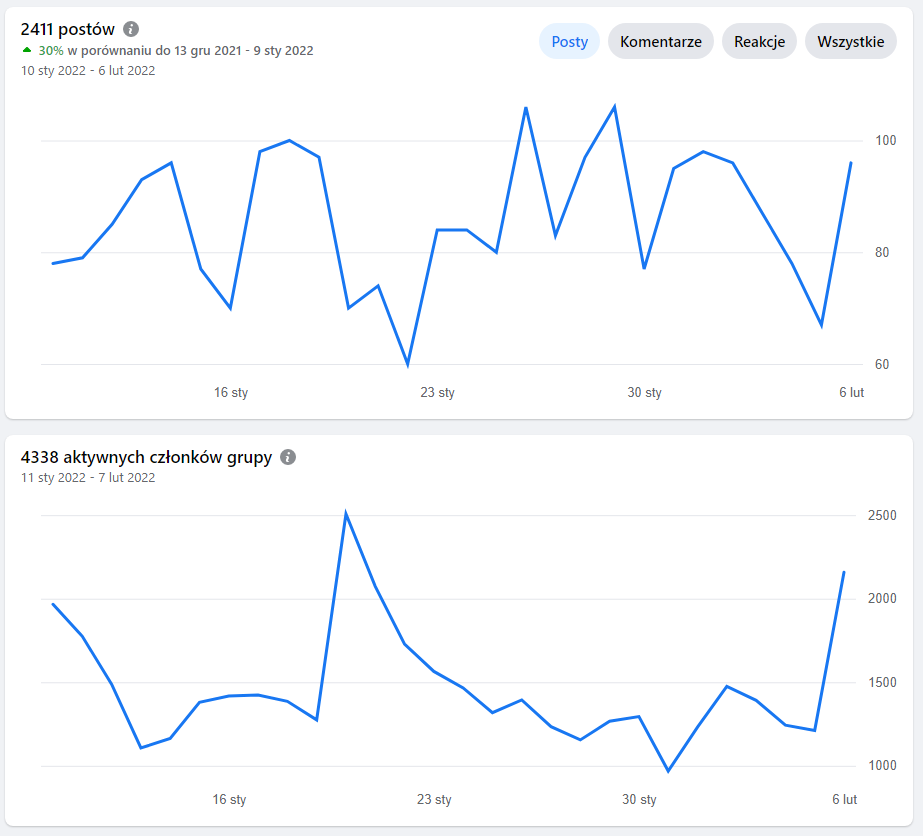Click the 2500 peak on members chart

(346, 513)
